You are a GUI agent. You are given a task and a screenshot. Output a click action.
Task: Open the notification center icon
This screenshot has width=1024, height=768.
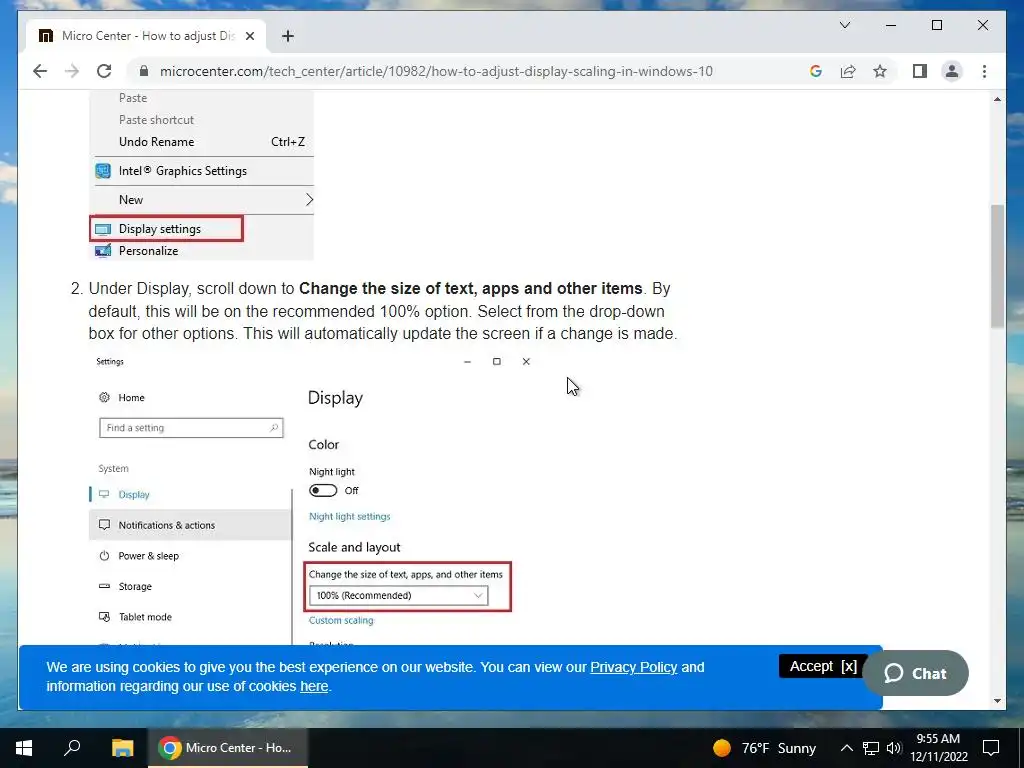pos(991,747)
